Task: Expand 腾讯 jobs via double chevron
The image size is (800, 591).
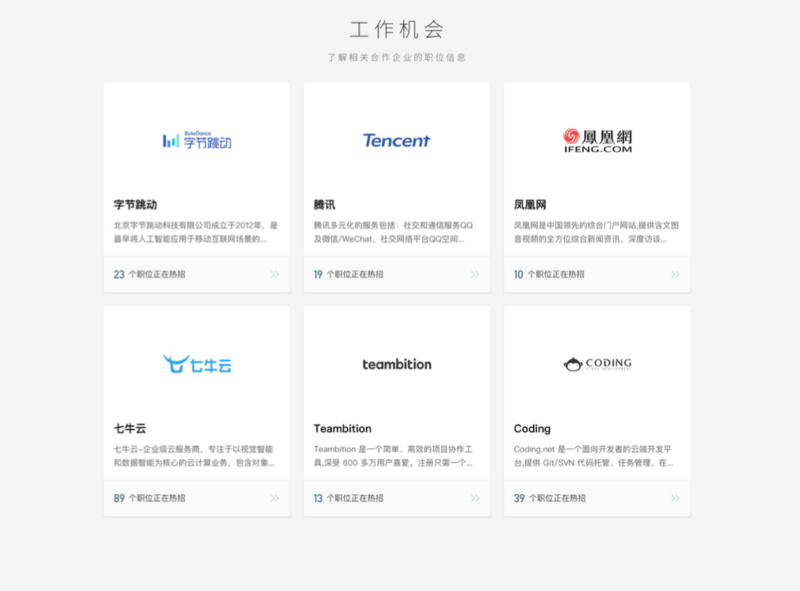Action: coord(475,275)
